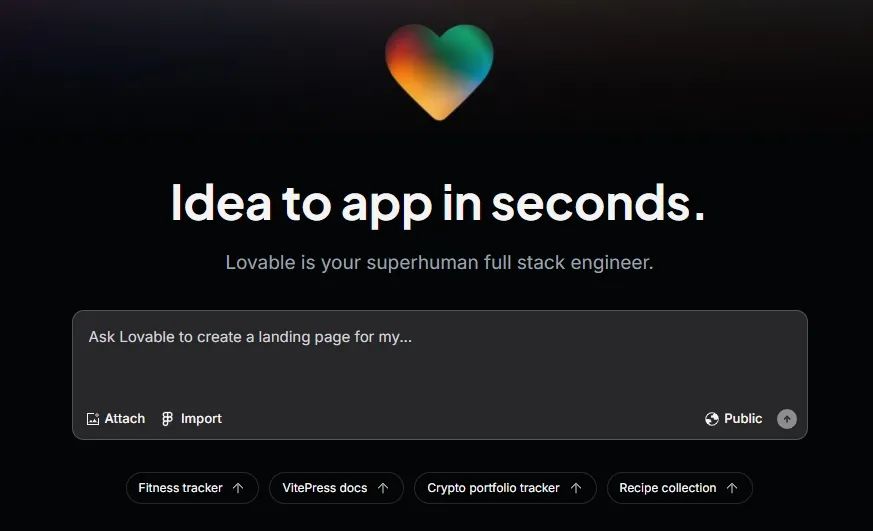The width and height of the screenshot is (873, 531).
Task: Pick the Crypto portfolio tracker suggestion
Action: click(x=493, y=488)
